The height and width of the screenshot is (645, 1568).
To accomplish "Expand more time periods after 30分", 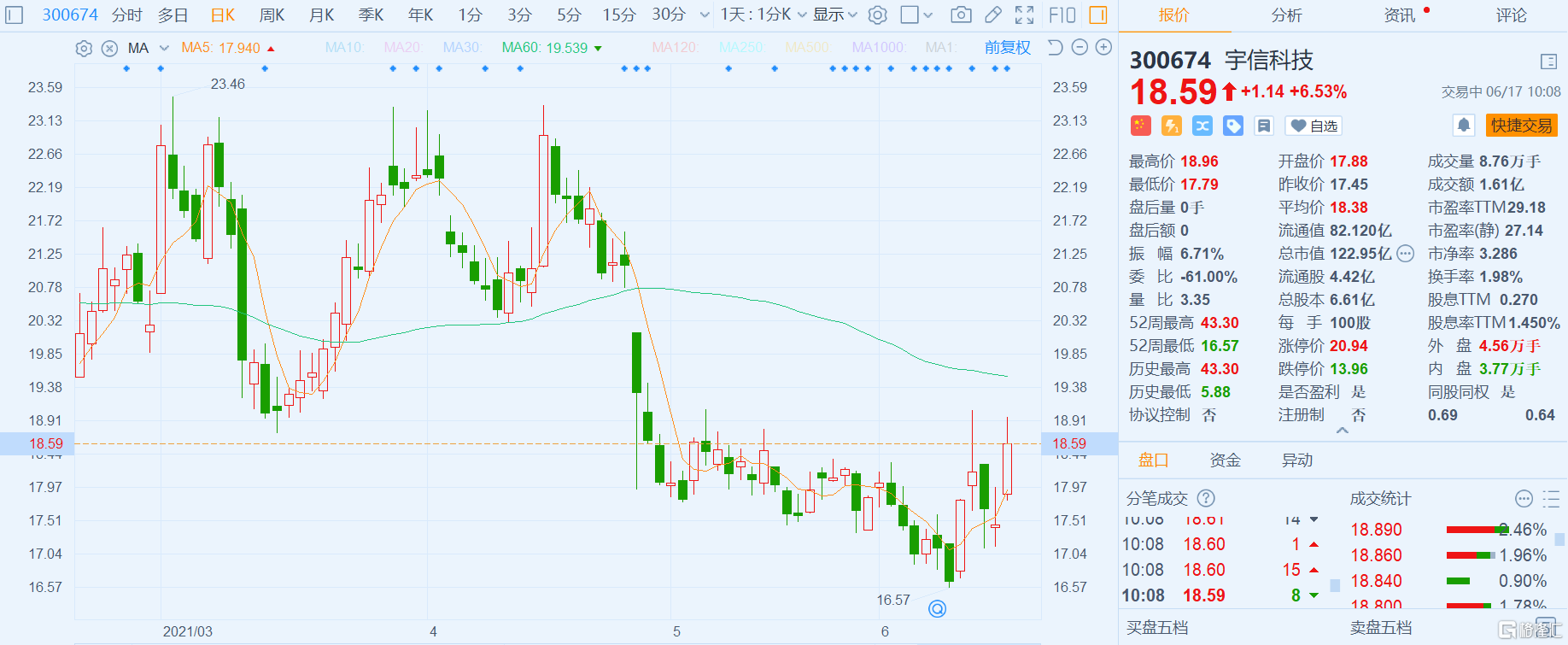I will pyautogui.click(x=705, y=15).
